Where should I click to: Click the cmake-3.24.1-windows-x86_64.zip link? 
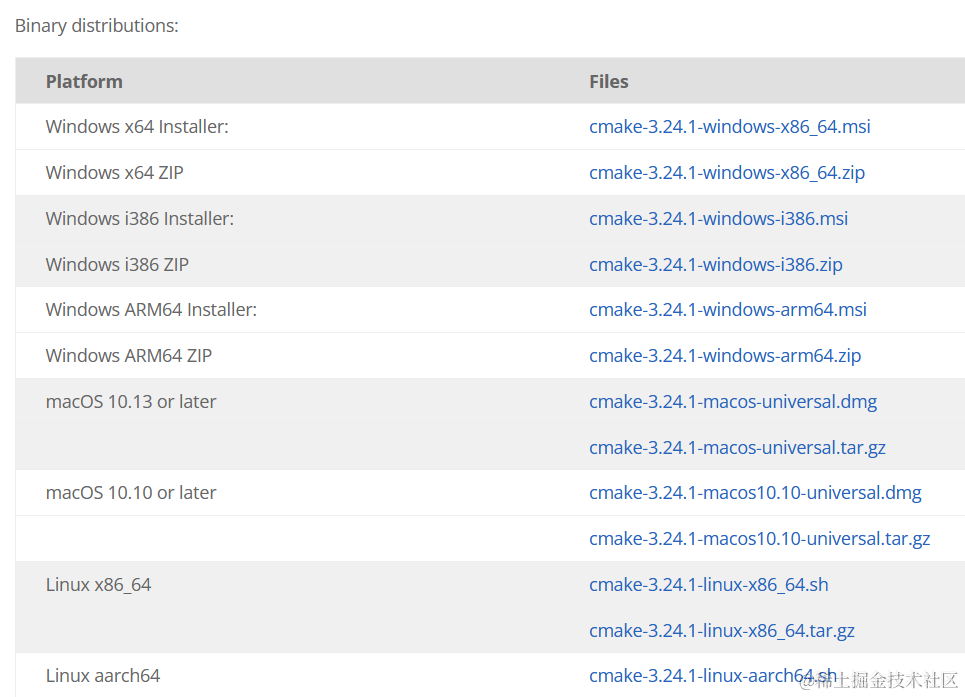tap(727, 173)
